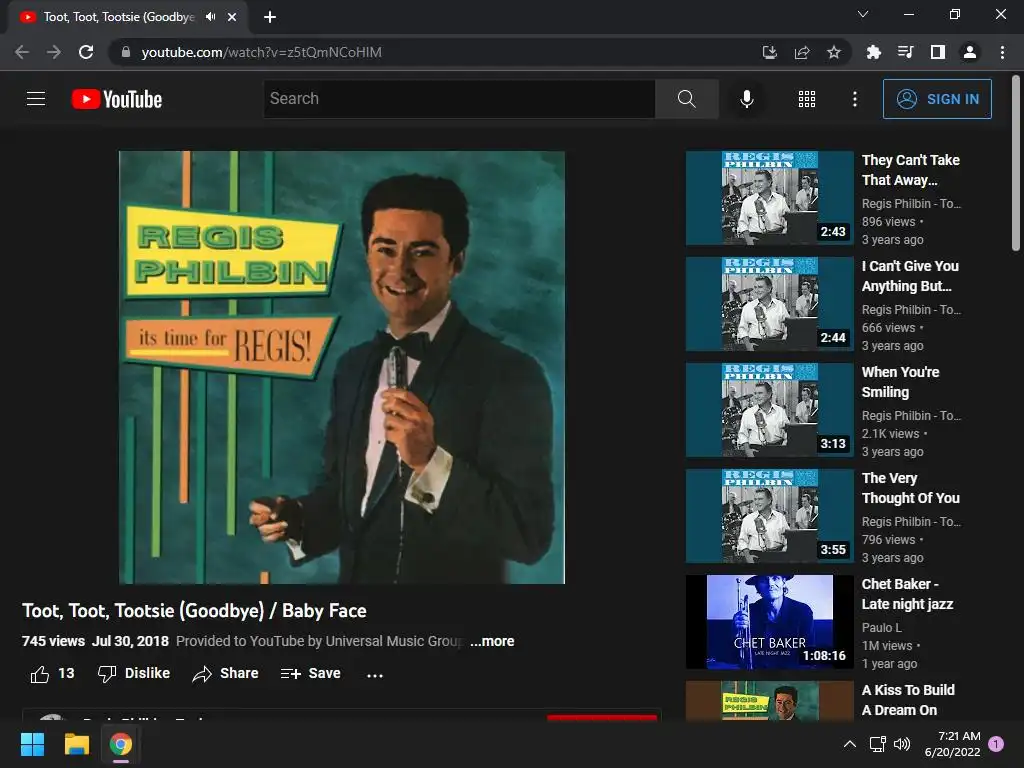The height and width of the screenshot is (768, 1024).
Task: Open They Can't Take That Away thumbnail
Action: (769, 198)
